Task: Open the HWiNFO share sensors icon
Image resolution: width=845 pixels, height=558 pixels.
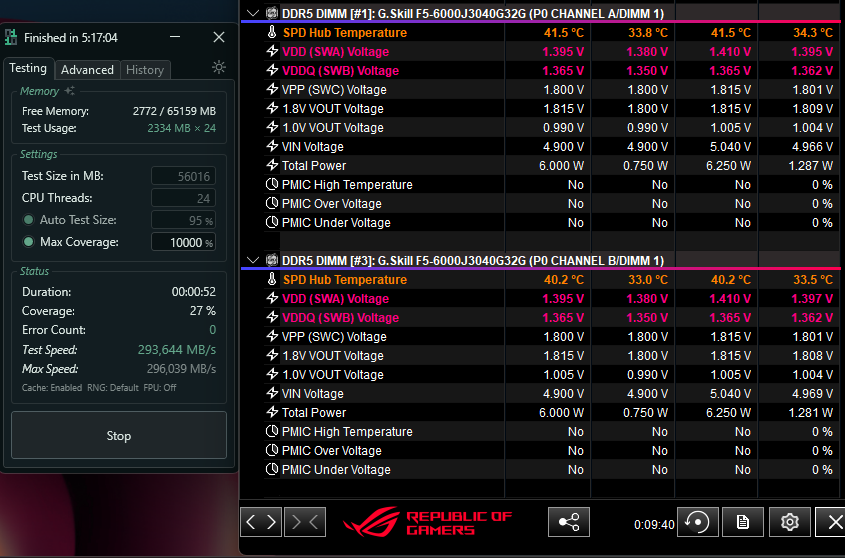Action: [x=569, y=522]
